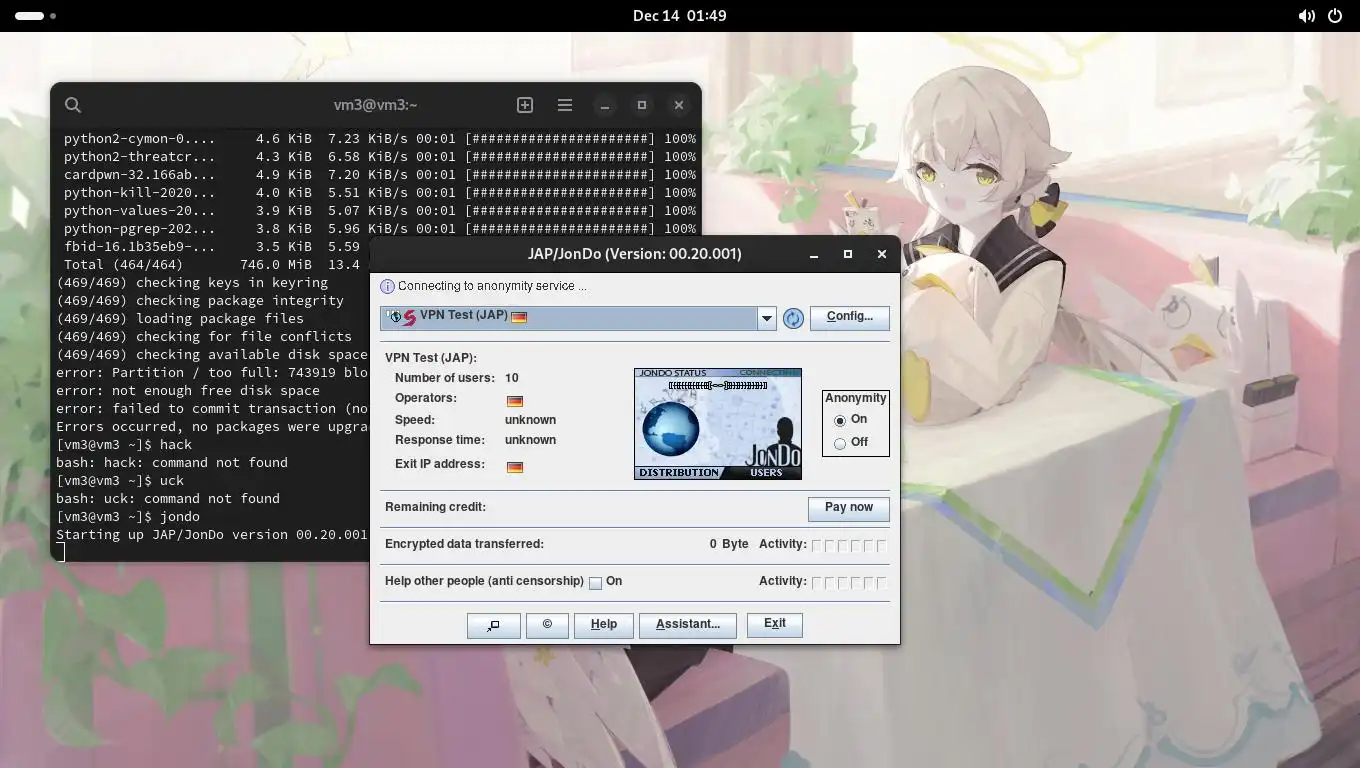Screen dimensions: 1360x768
Task: Close the terminal window
Action: tap(679, 105)
